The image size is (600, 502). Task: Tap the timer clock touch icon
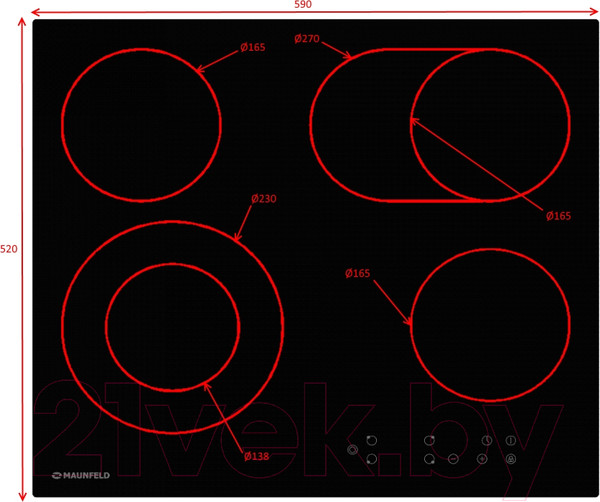point(486,441)
